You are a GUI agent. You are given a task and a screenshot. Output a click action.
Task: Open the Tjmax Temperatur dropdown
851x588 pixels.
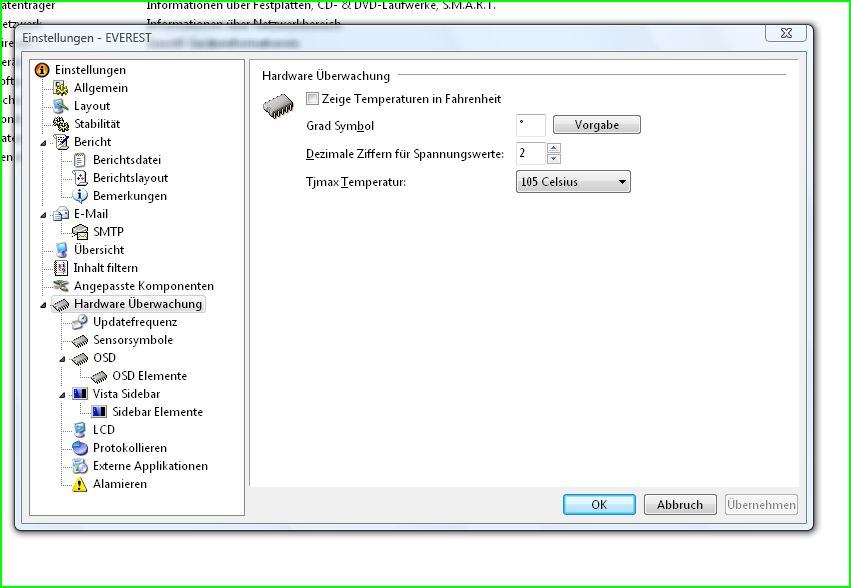click(x=573, y=182)
